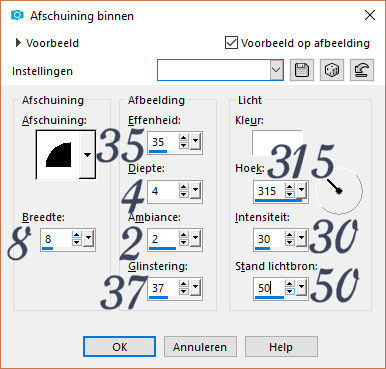Decrease the Effenheid value with down arrow
Image resolution: width=386 pixels, height=369 pixels.
tap(184, 145)
